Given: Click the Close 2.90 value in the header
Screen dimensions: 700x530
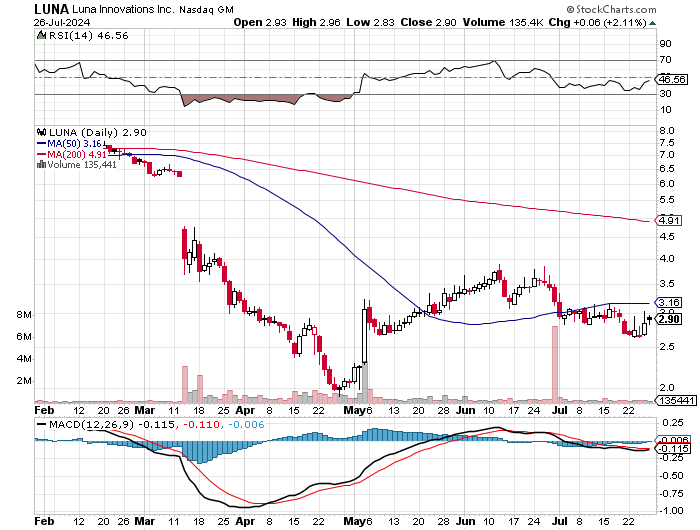Looking at the screenshot, I should click(x=428, y=22).
